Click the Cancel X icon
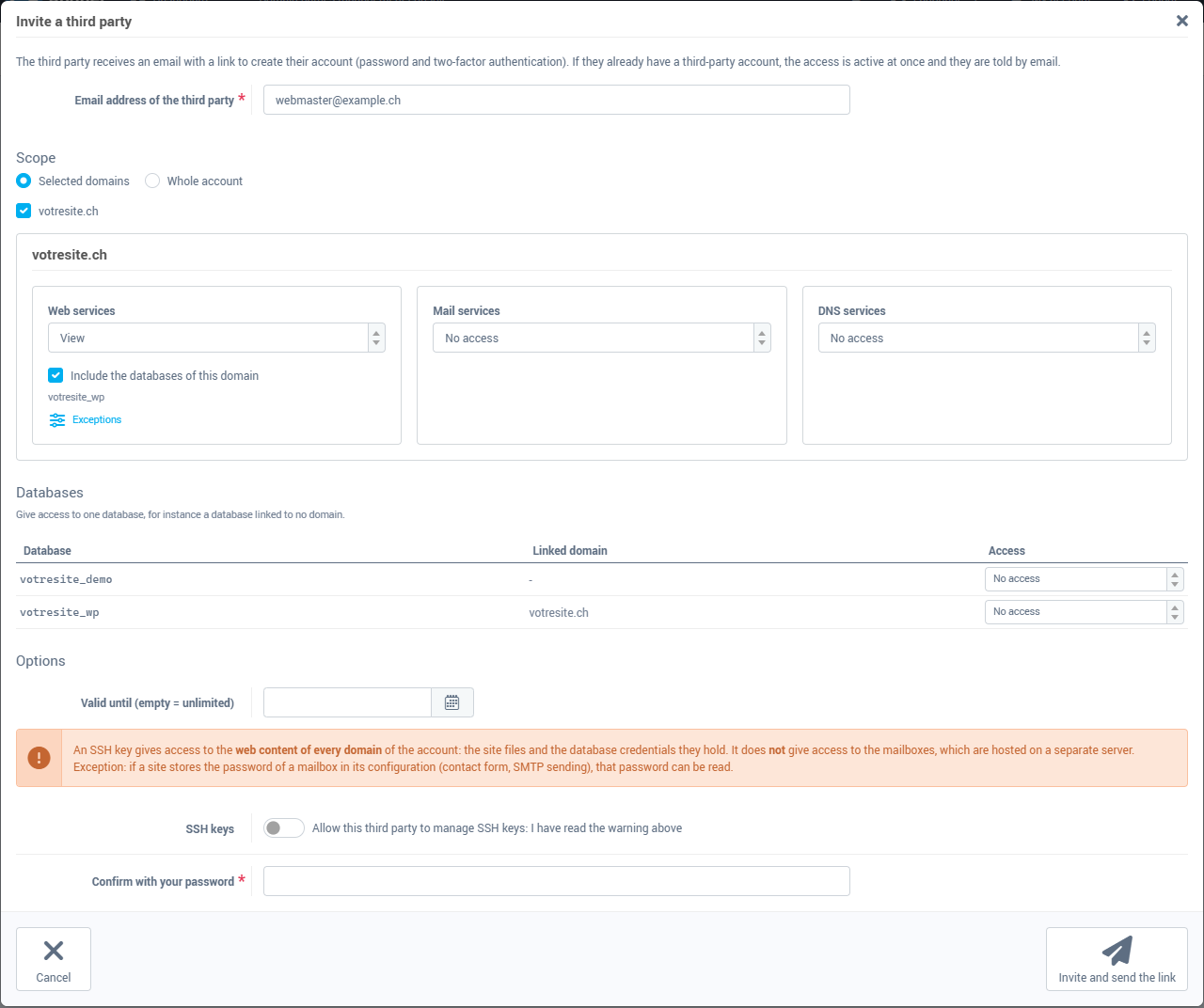 point(54,951)
